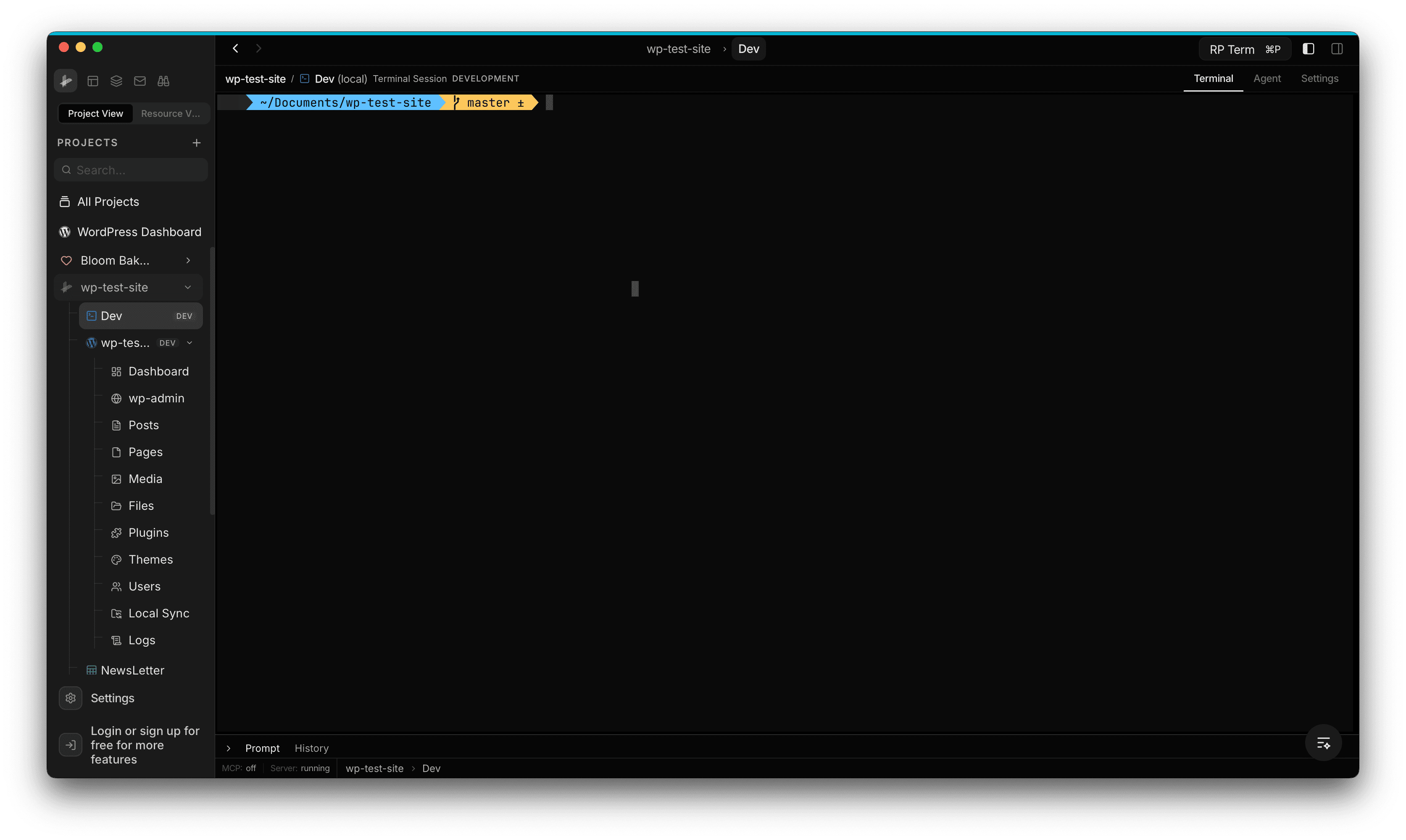
Task: Open the prompt enhance icon at bottom right
Action: [x=1323, y=743]
